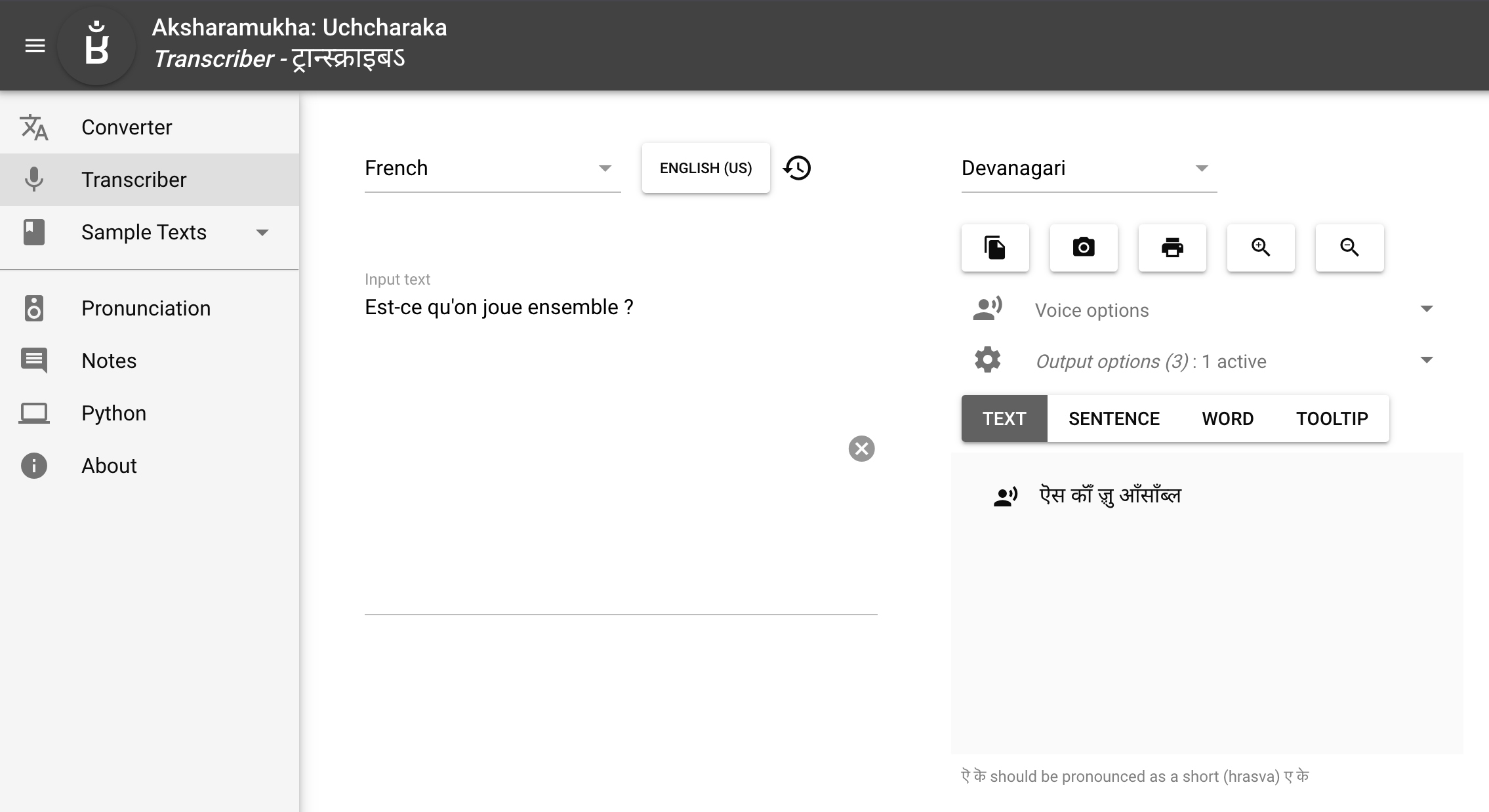
Task: Switch to the TOOLTIP output tab
Action: click(1332, 418)
